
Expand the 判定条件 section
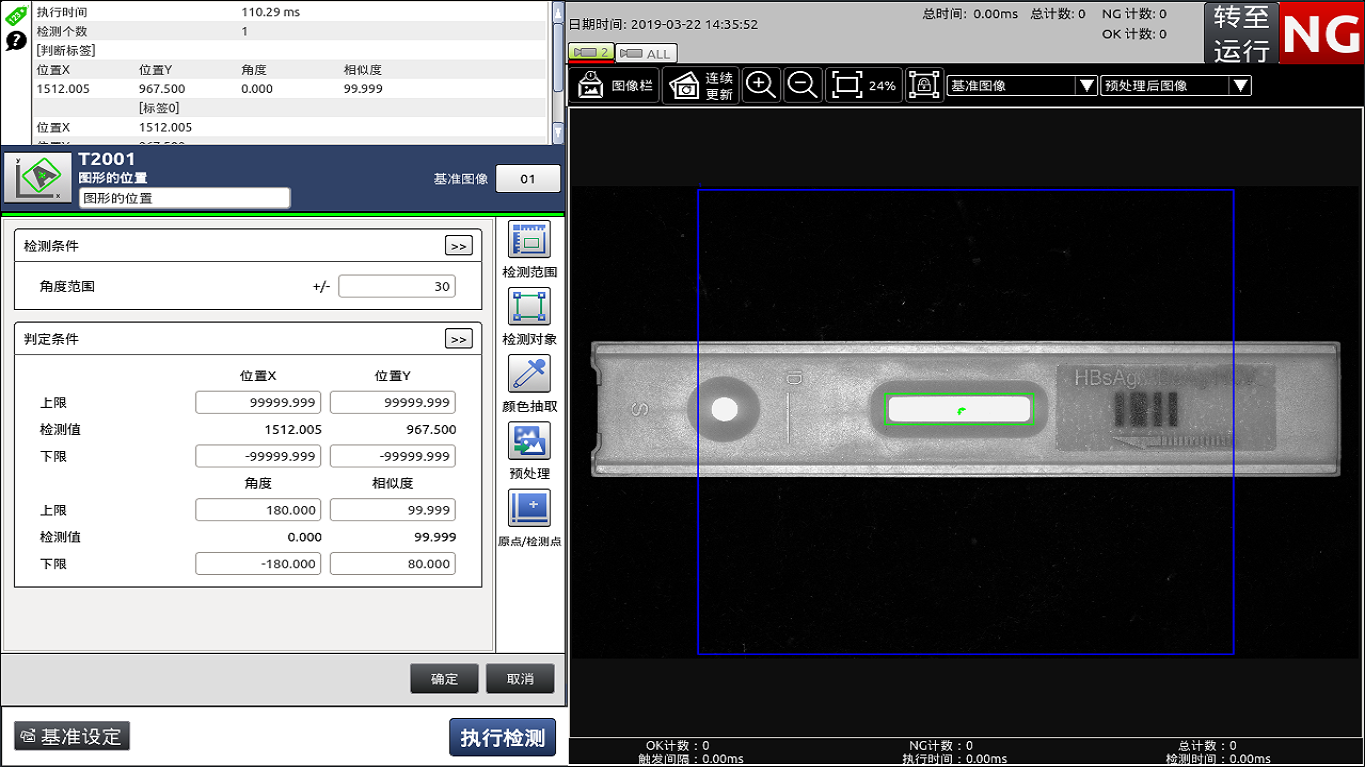(458, 339)
